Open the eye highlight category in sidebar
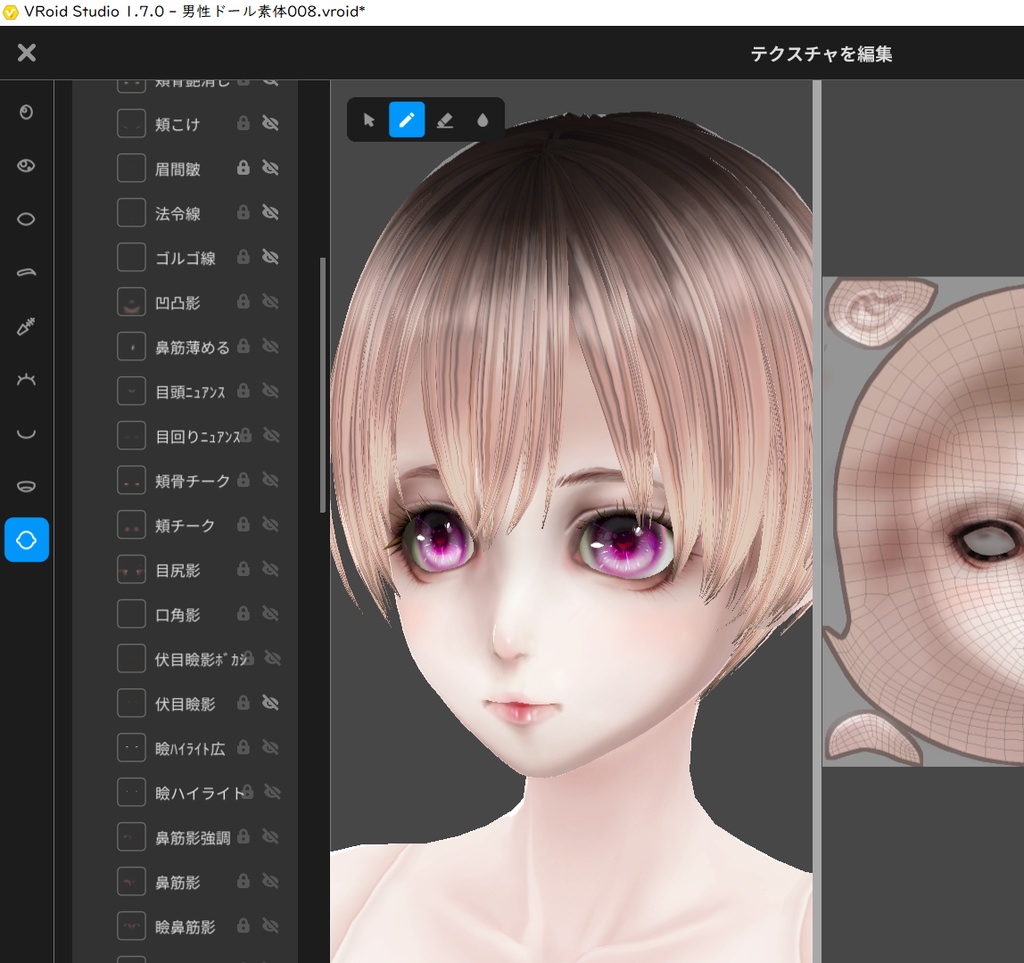 tap(26, 166)
